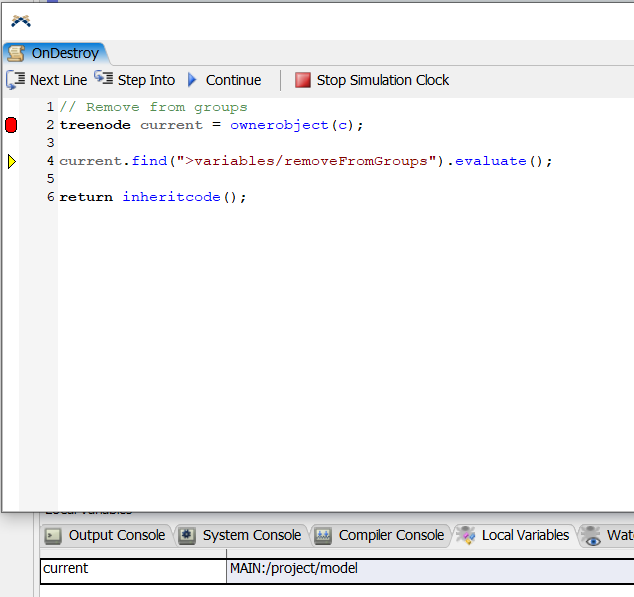Click the yellow execution arrow at line 4

[11, 161]
